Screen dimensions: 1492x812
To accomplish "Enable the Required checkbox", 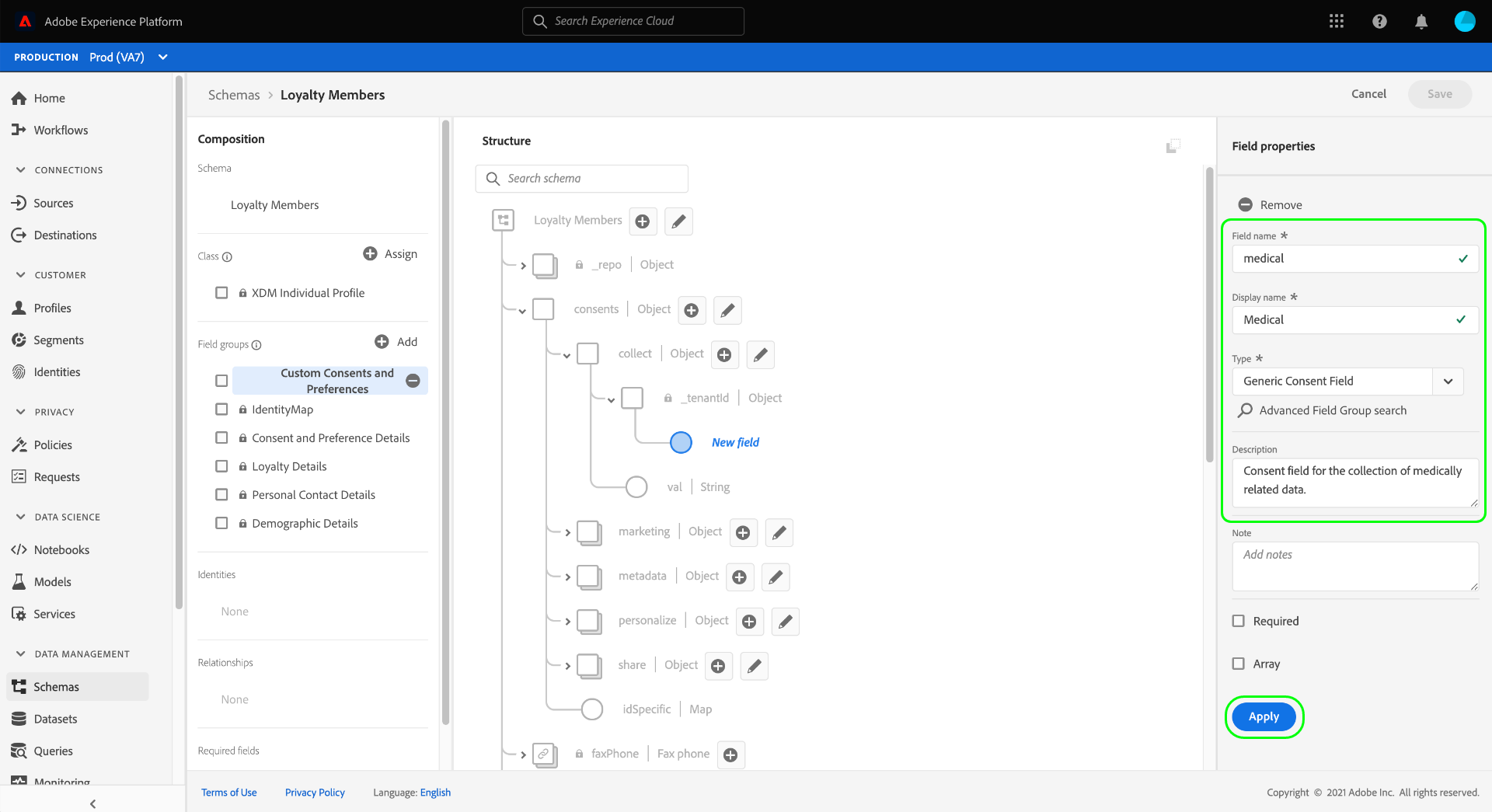I will point(1239,621).
